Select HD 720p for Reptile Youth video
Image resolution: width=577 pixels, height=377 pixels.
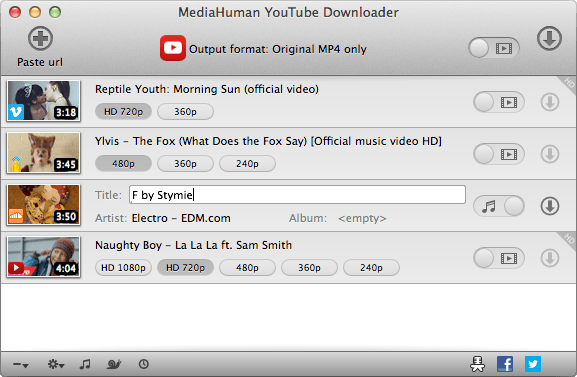(123, 112)
